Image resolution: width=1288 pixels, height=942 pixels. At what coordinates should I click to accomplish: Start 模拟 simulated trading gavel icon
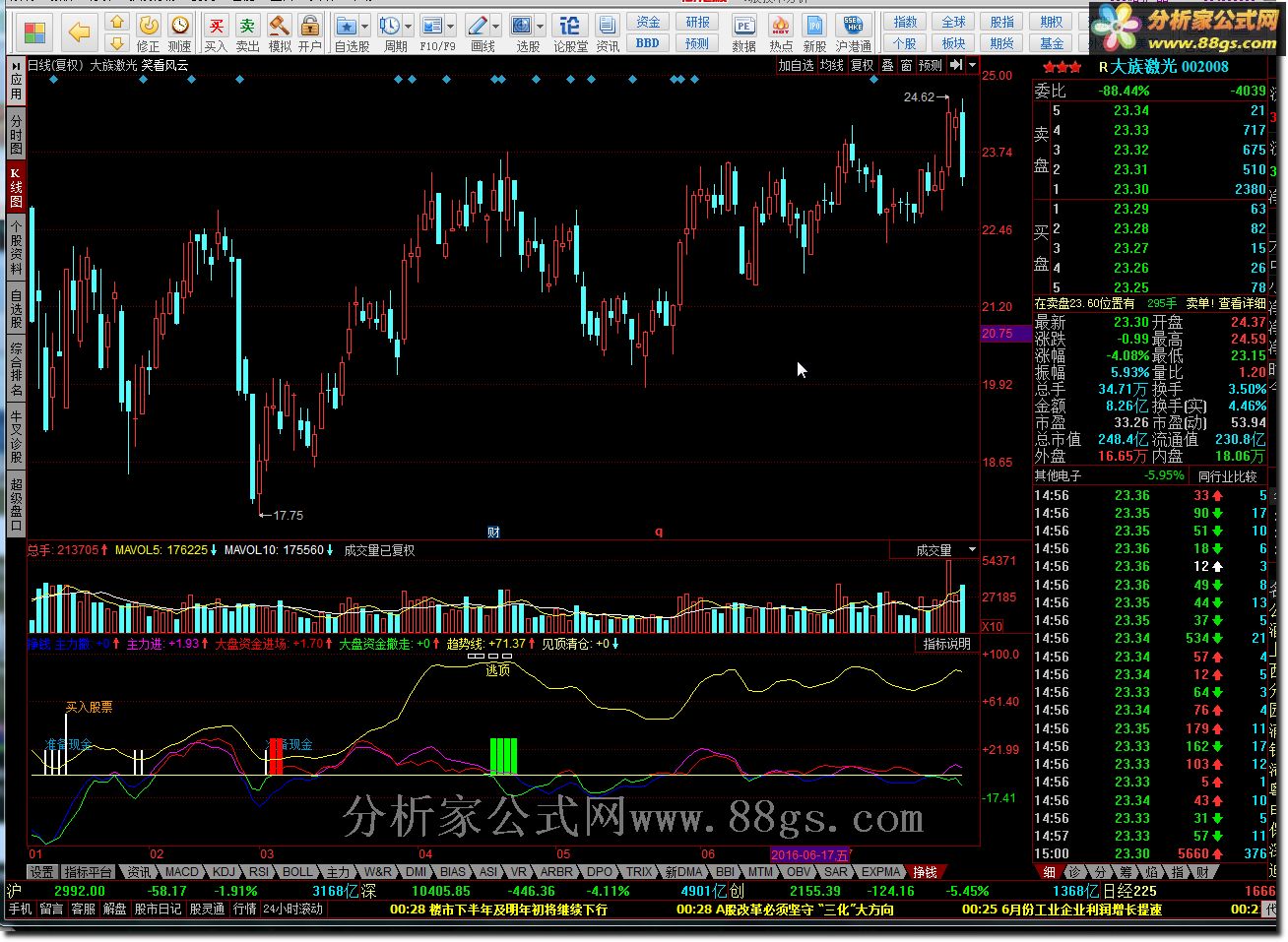coord(279,32)
